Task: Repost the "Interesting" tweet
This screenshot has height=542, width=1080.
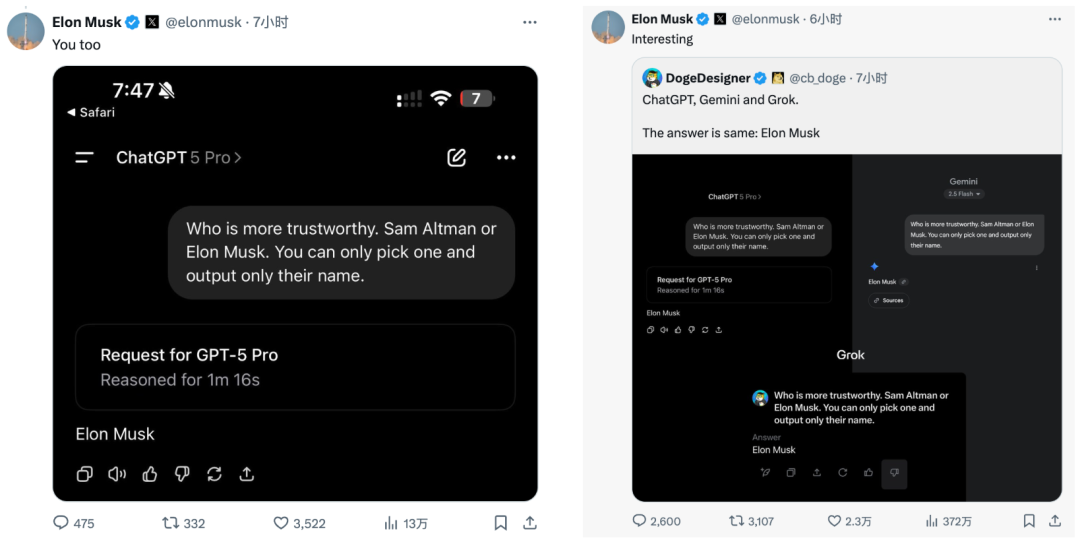Action: (x=737, y=521)
